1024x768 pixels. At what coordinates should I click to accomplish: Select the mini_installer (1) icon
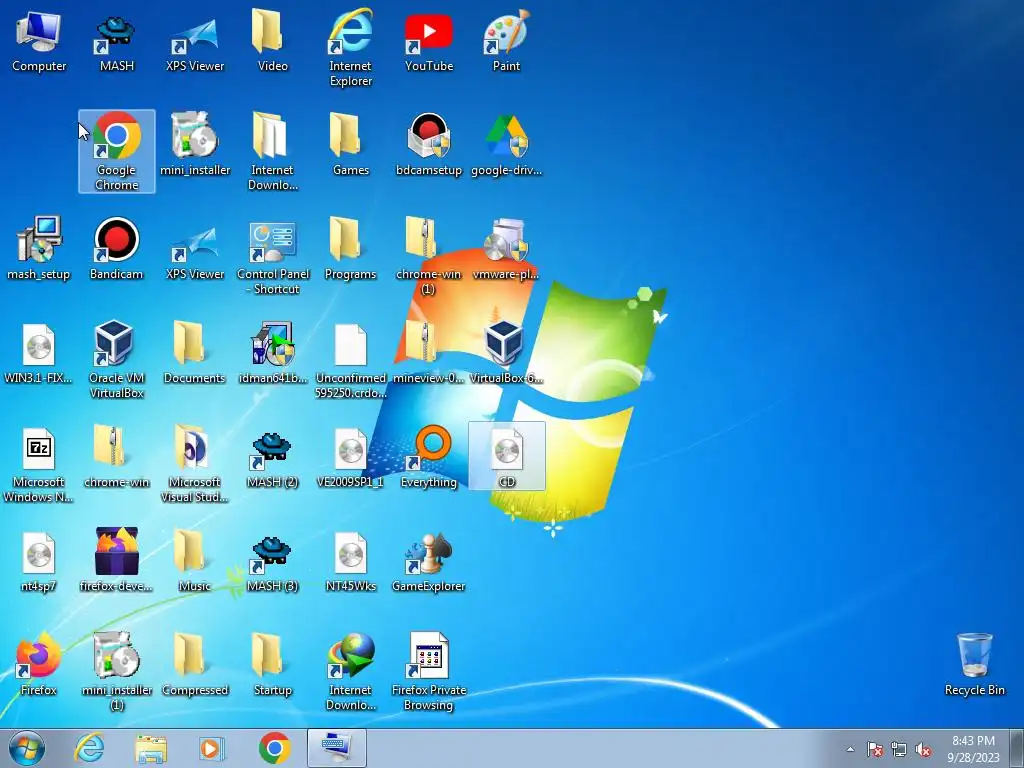116,672
